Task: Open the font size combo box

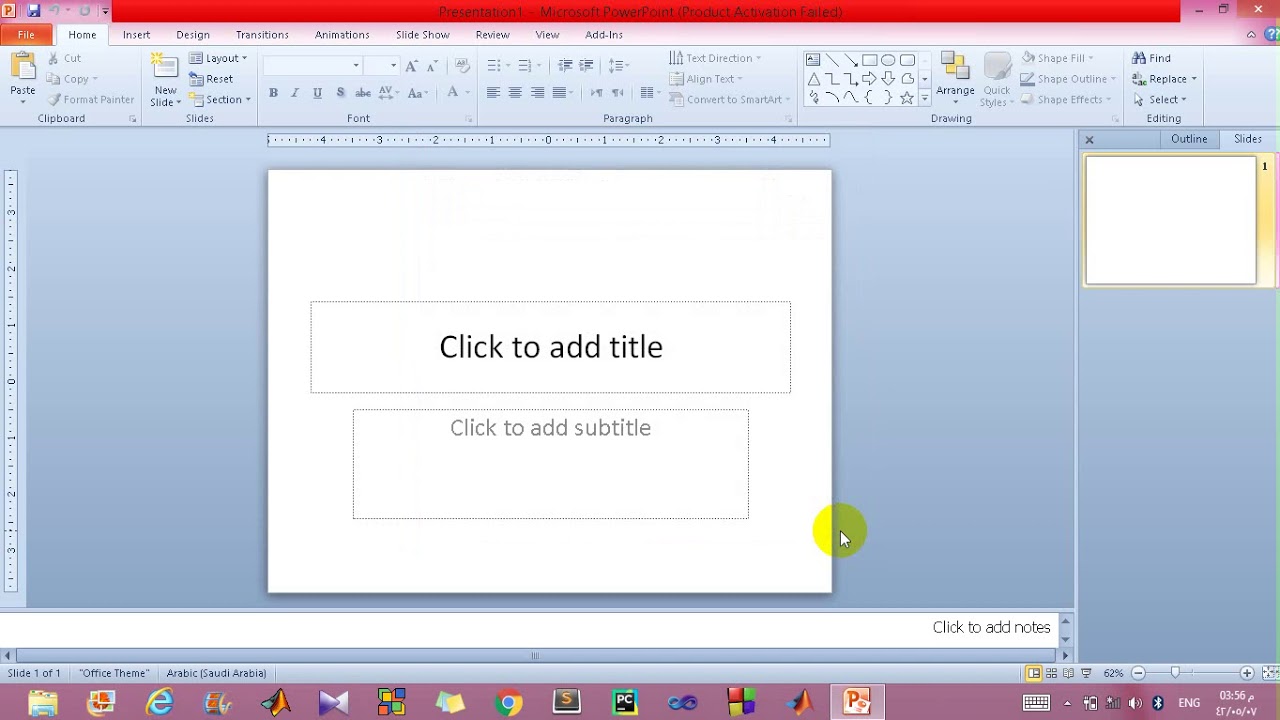Action: [381, 65]
